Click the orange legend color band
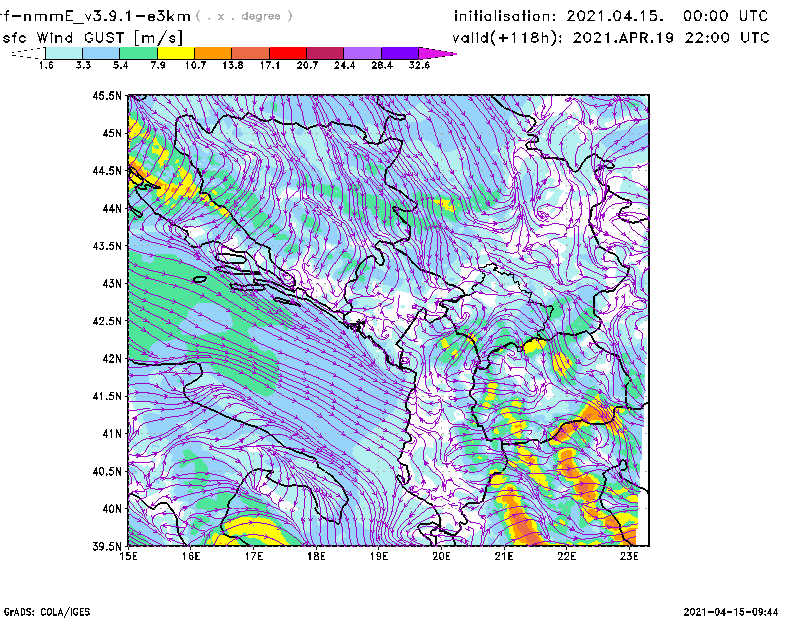The height and width of the screenshot is (618, 800). point(213,53)
